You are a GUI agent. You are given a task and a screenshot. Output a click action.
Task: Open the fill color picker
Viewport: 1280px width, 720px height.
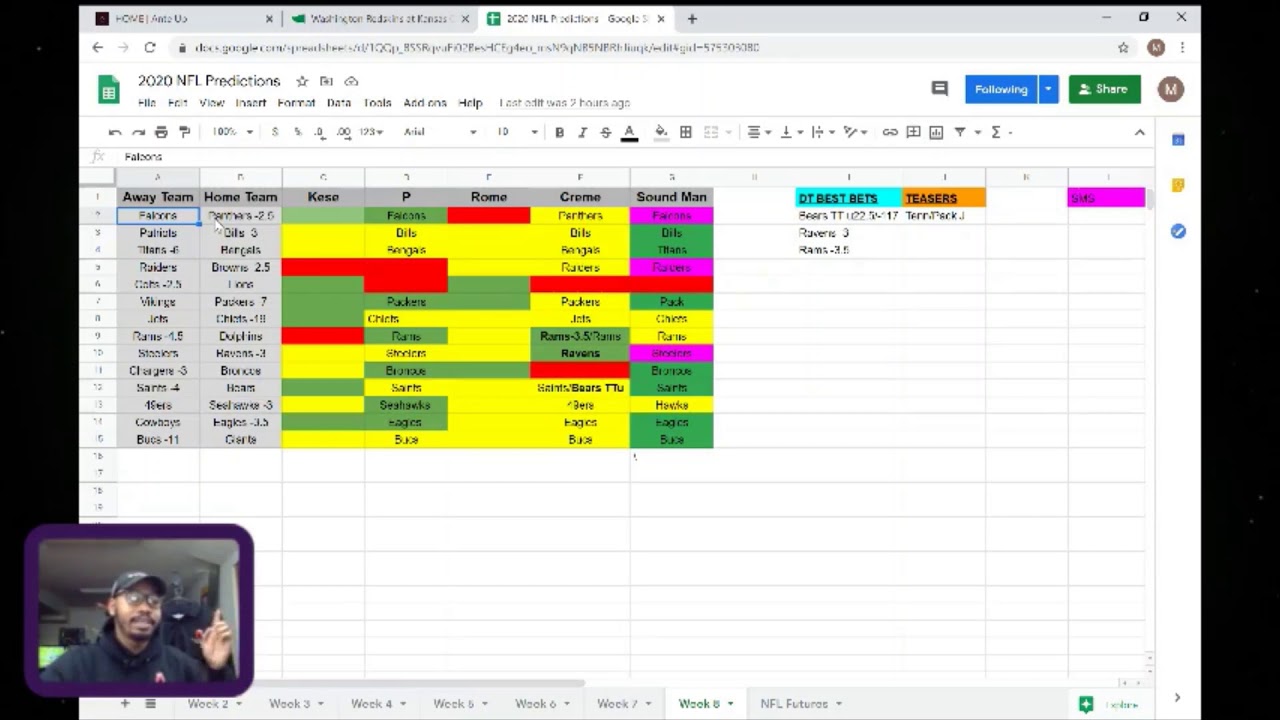[x=661, y=132]
